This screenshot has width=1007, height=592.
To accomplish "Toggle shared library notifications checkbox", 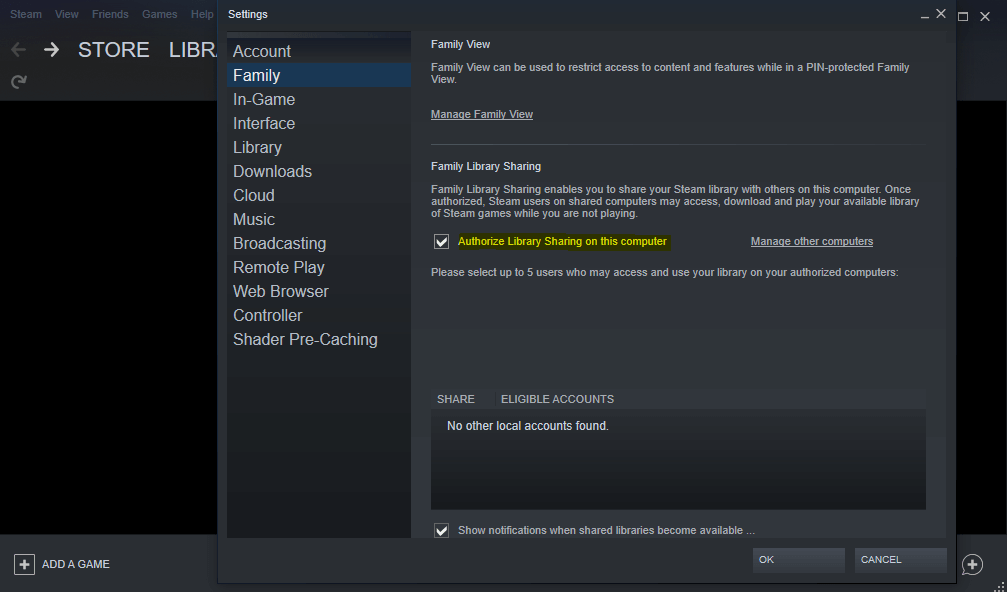I will pos(441,530).
